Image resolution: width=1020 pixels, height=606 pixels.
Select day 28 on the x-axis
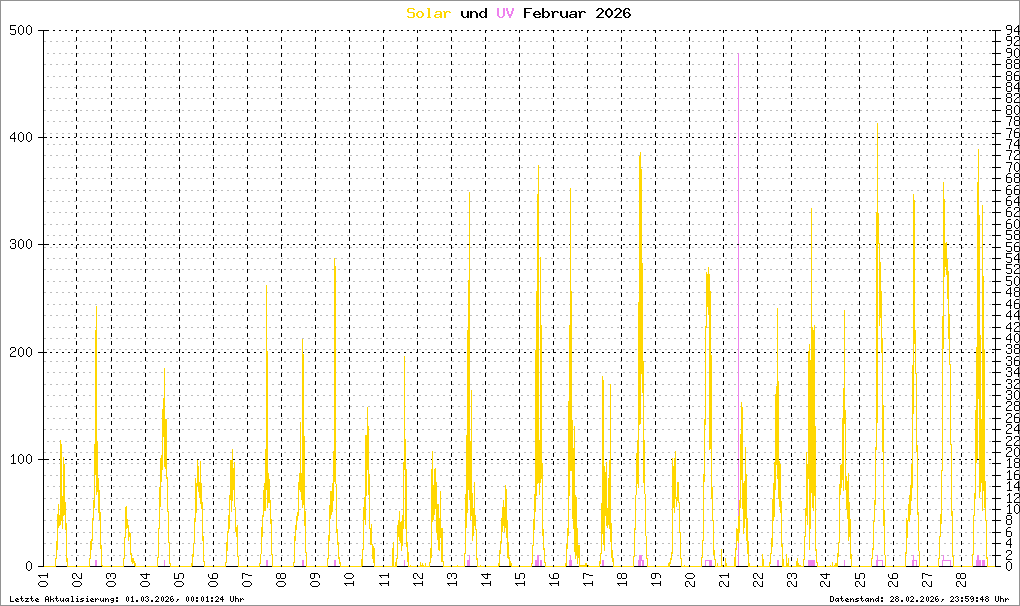tap(961, 579)
